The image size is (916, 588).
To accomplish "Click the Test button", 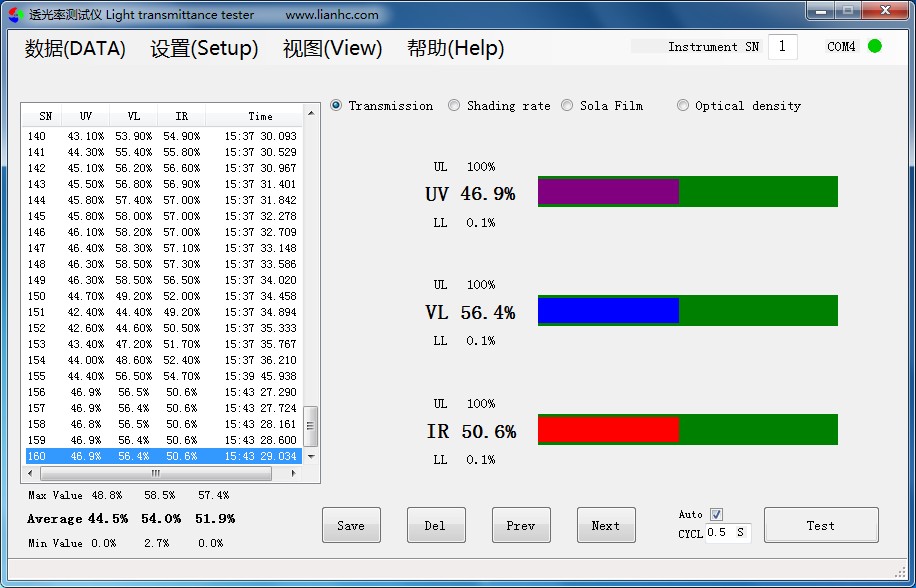I will (821, 525).
